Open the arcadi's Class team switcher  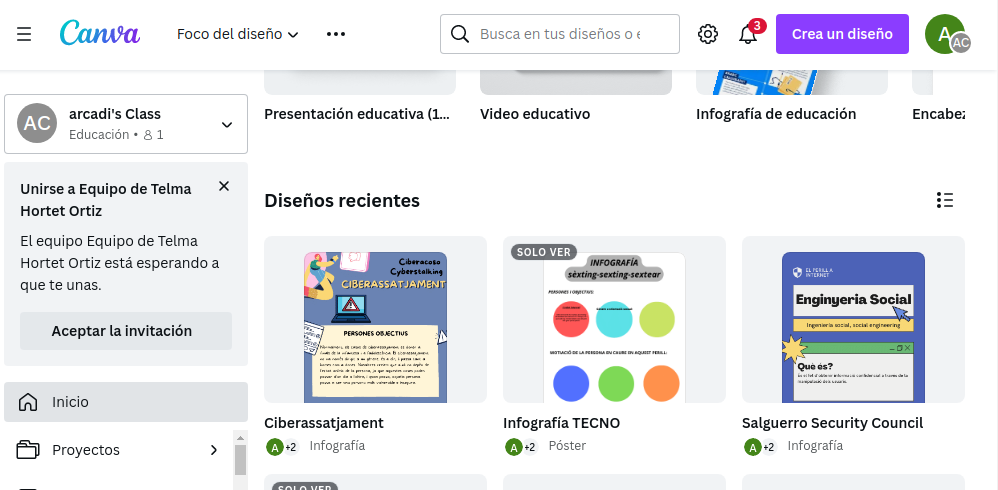(126, 124)
